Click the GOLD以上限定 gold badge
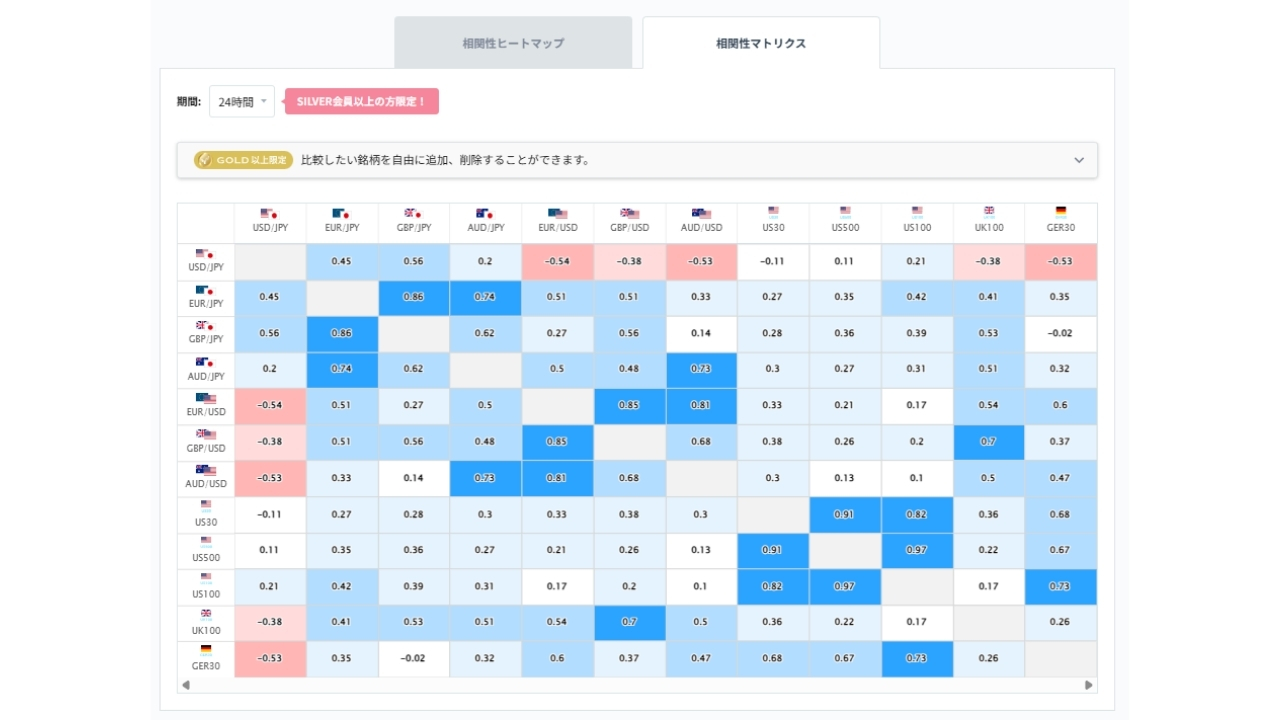The width and height of the screenshot is (1280, 720). click(244, 160)
